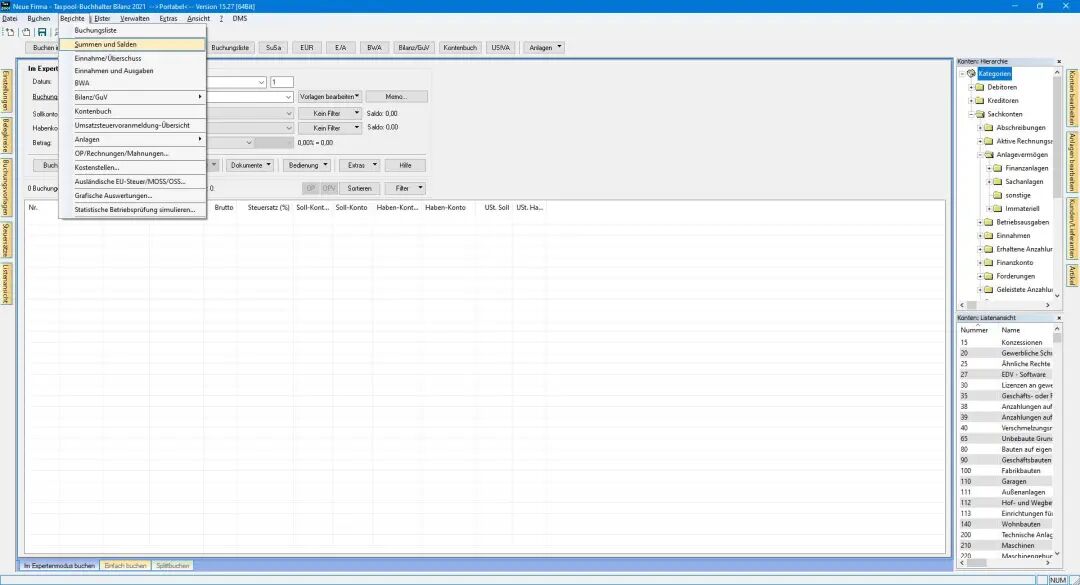Restore down the application window
Screen dimensions: 1080x585
click(1040, 6)
